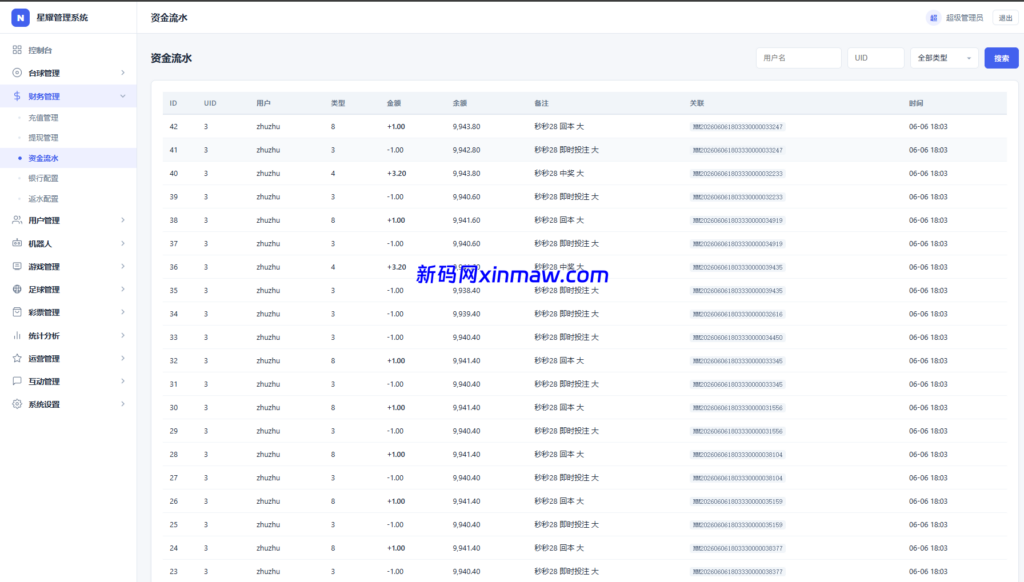This screenshot has width=1024, height=582.
Task: Click the 彩票管理 ticket icon
Action: pos(17,312)
